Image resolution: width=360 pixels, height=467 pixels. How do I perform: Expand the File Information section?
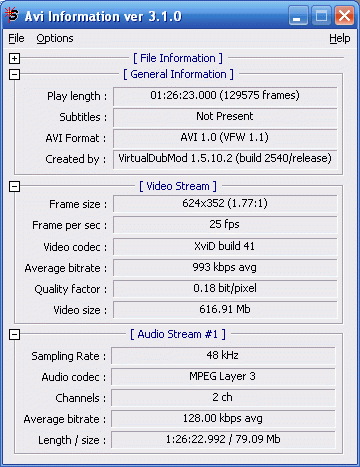[14, 58]
